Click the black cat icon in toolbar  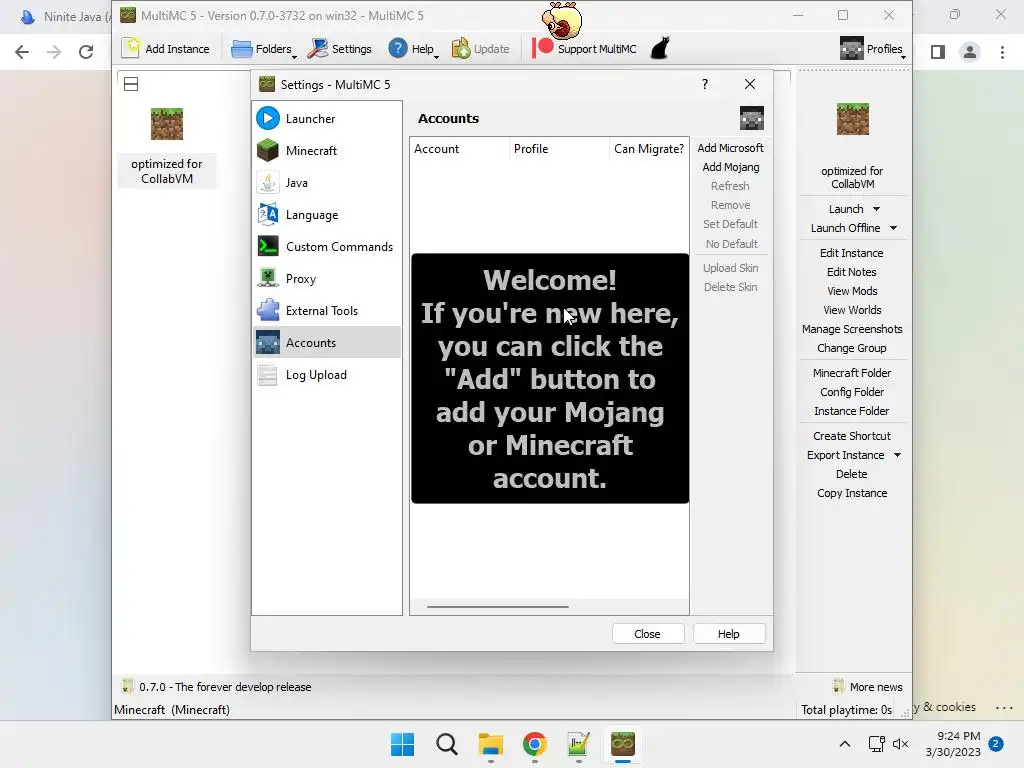click(660, 49)
